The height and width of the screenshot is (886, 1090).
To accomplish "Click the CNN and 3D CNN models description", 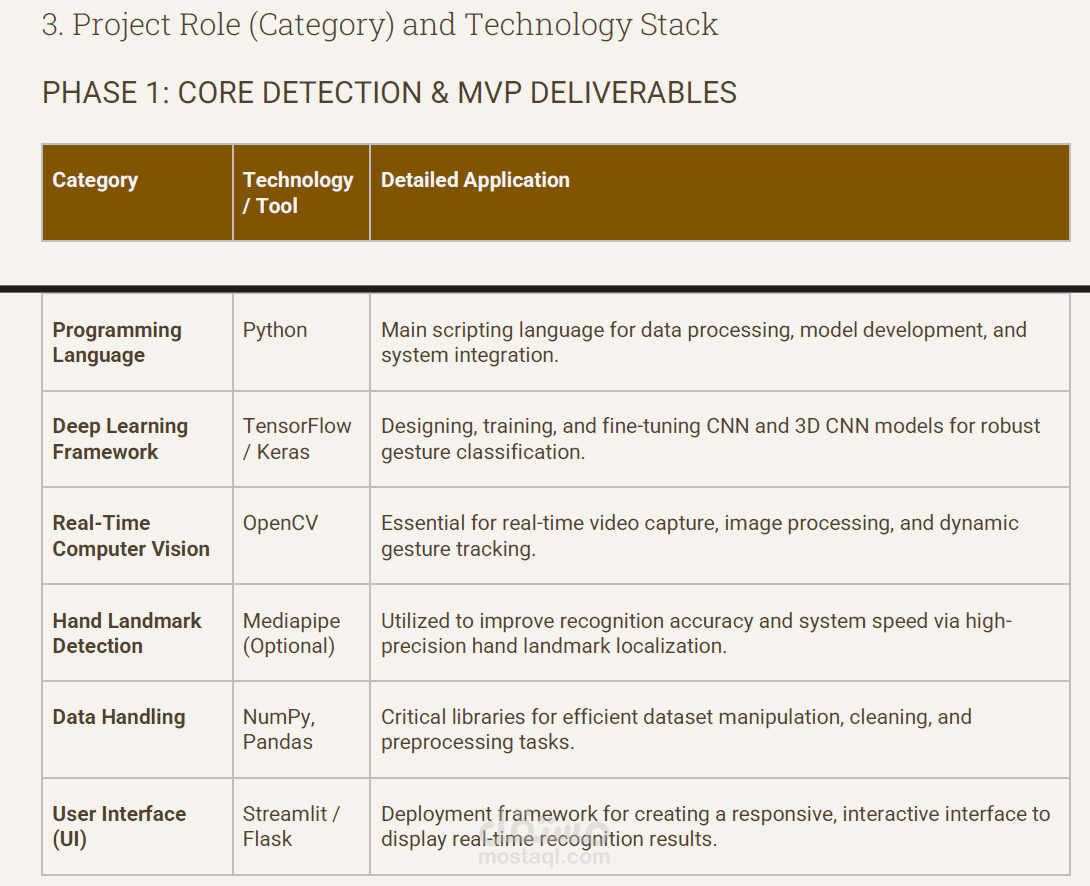I will pyautogui.click(x=710, y=439).
